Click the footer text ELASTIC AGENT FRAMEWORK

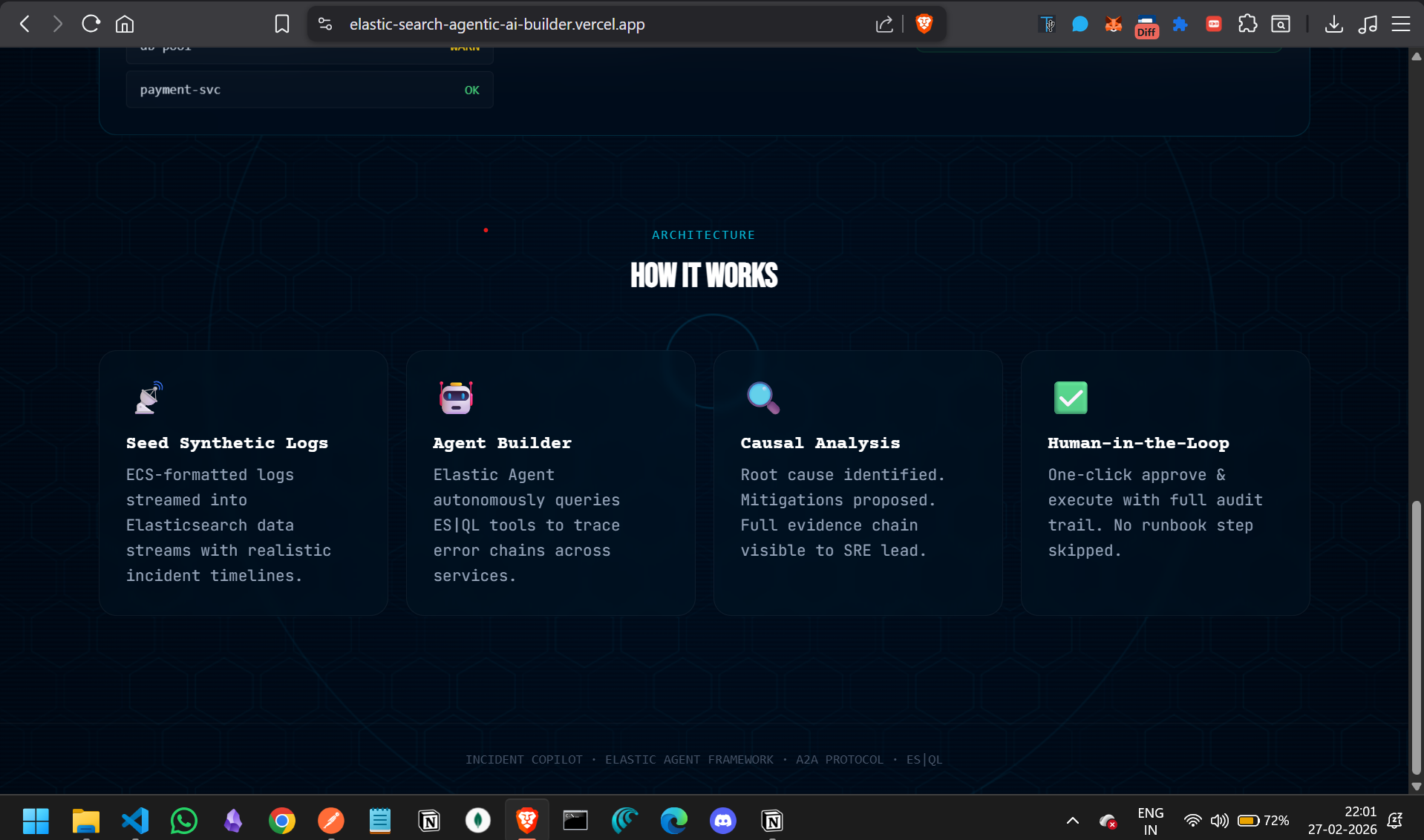click(689, 760)
